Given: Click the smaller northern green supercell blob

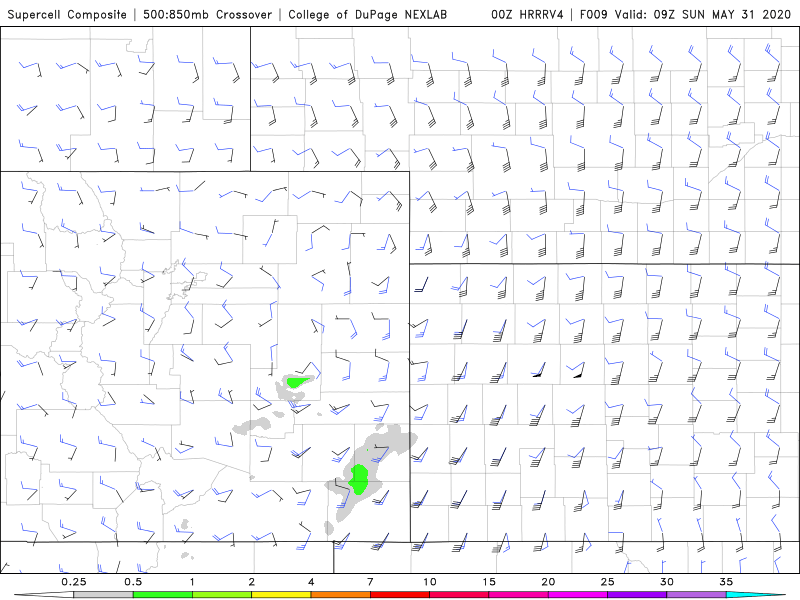Looking at the screenshot, I should 298,382.
